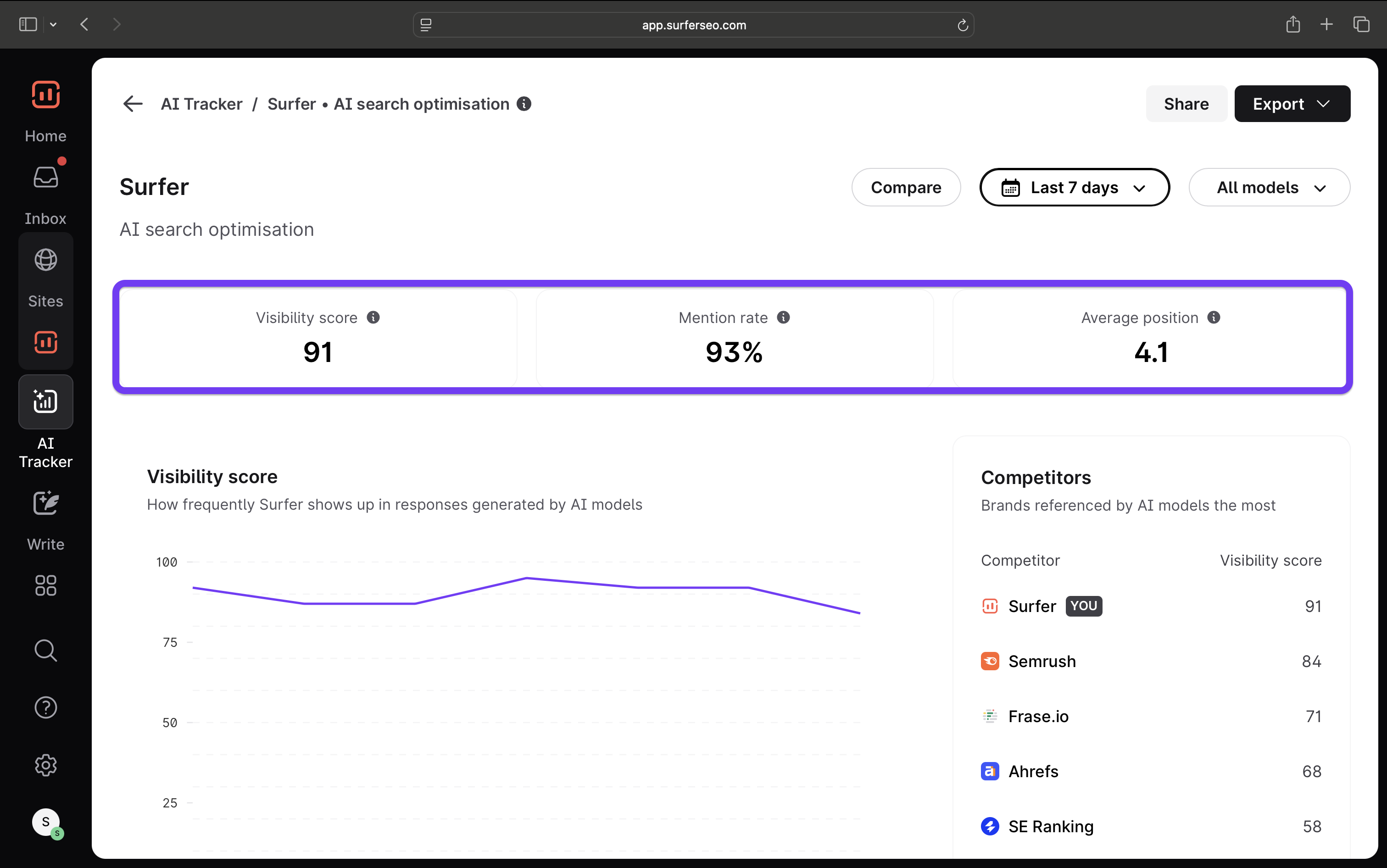Select the AI Tracker sidebar item
This screenshot has height=868, width=1387.
45,402
